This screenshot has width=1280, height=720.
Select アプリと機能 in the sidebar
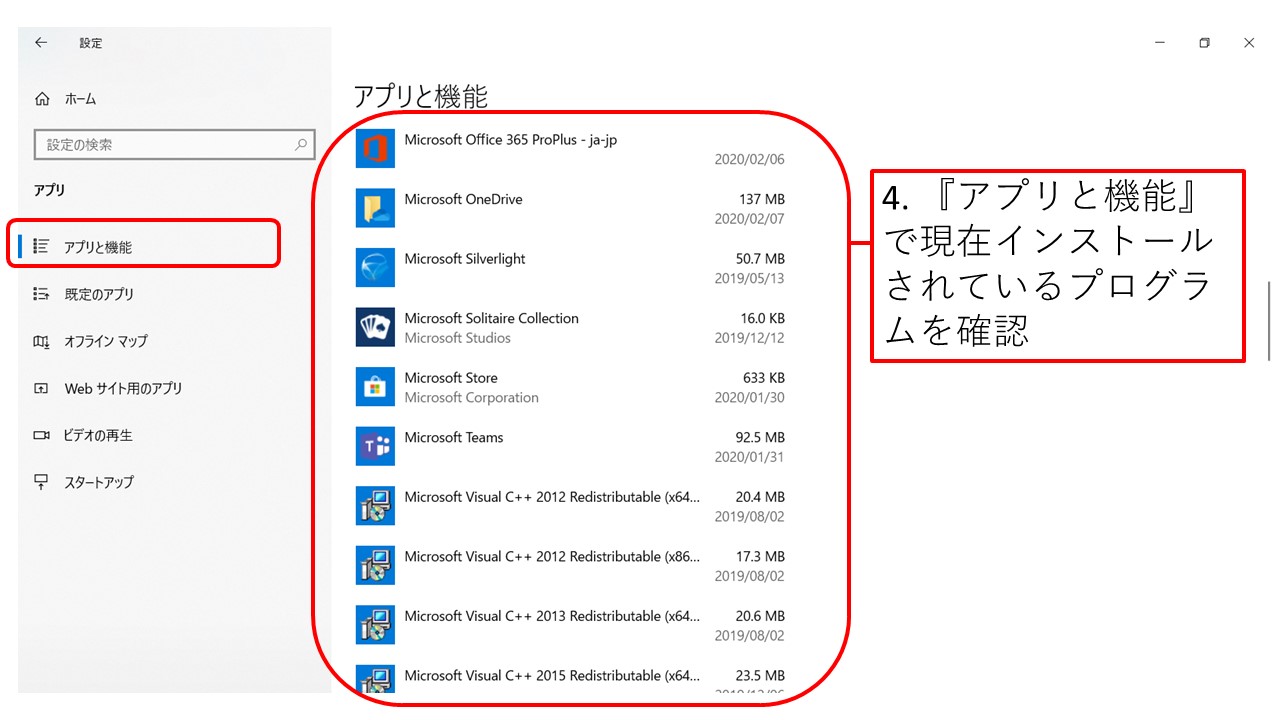pyautogui.click(x=97, y=247)
